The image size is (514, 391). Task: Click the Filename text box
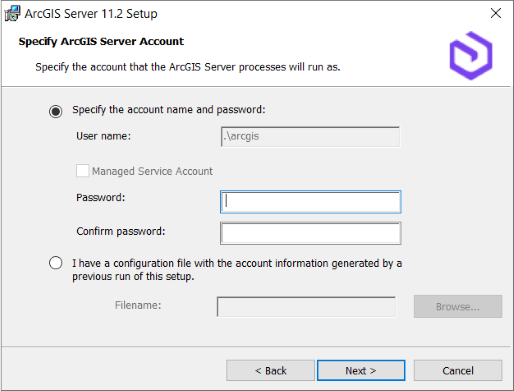point(306,306)
